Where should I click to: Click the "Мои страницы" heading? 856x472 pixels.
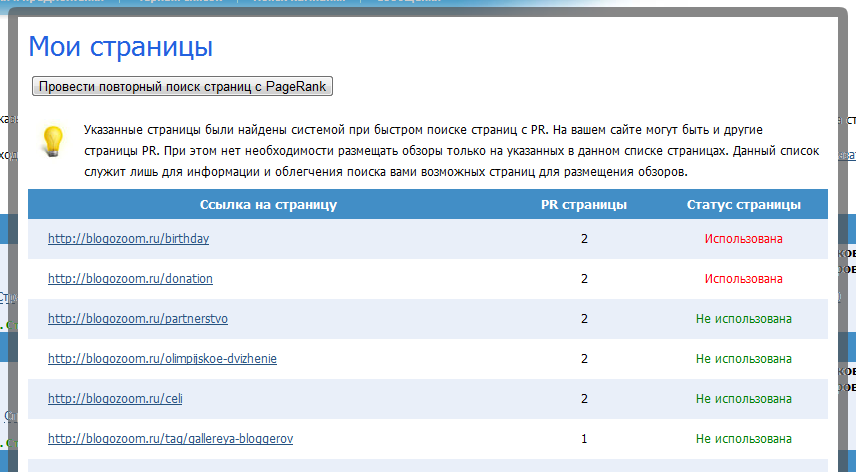120,46
